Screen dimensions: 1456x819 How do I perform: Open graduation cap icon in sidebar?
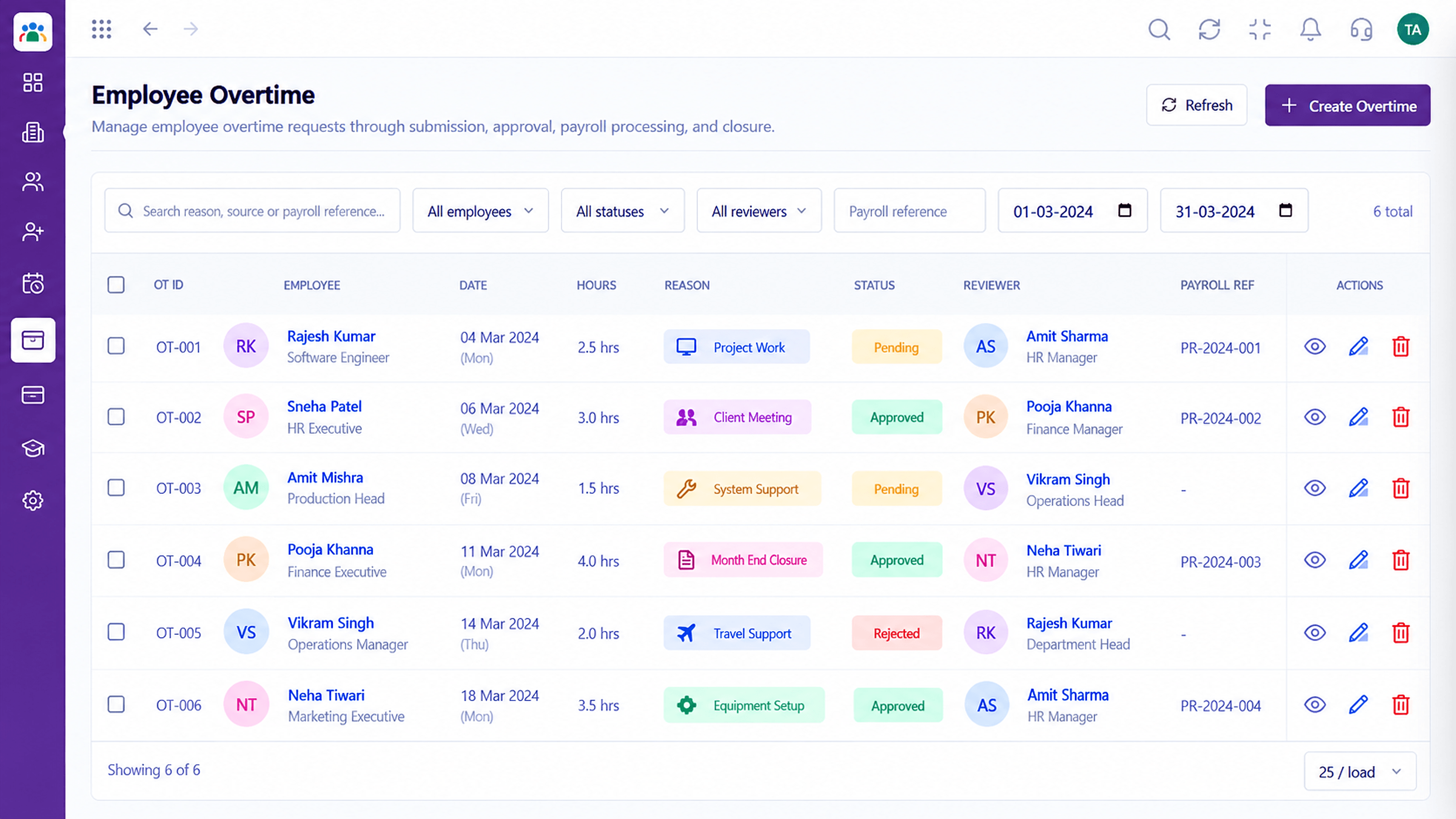(x=33, y=449)
